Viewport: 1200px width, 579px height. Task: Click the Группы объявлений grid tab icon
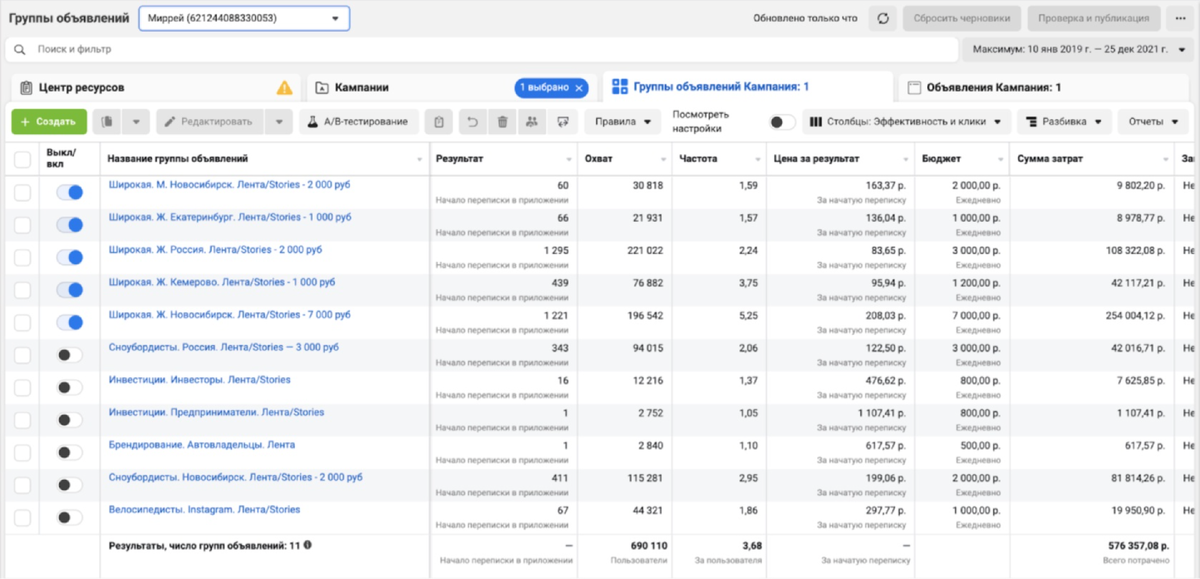click(619, 87)
